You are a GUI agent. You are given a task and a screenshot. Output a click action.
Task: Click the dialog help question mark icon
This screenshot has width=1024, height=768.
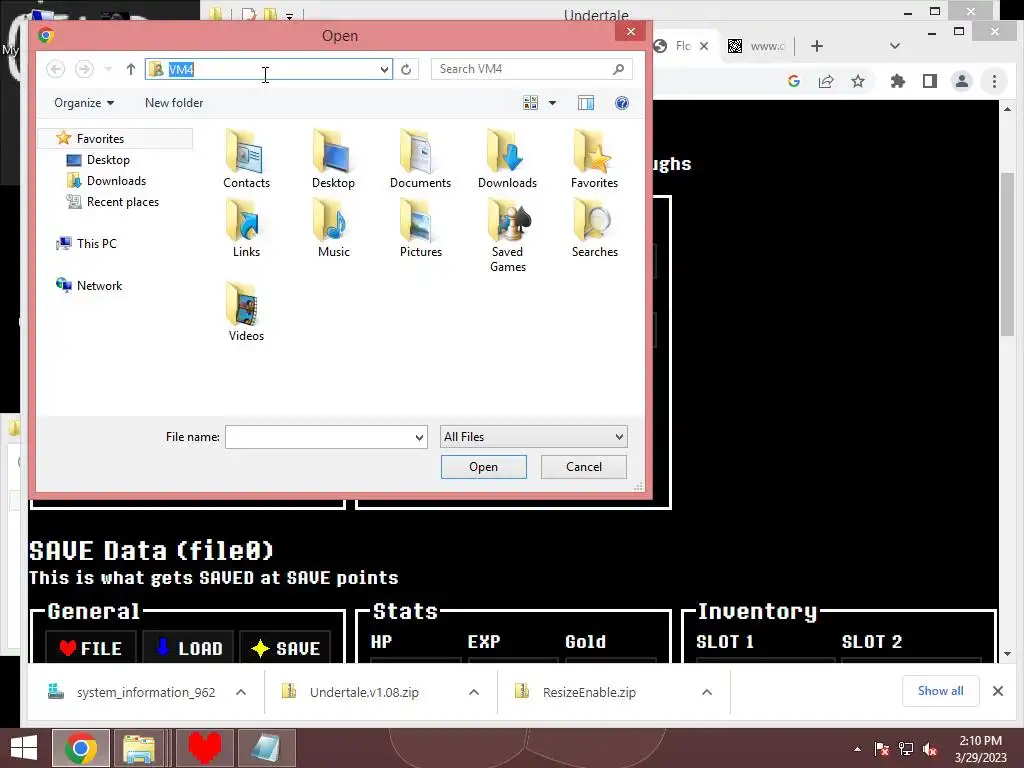click(x=622, y=103)
